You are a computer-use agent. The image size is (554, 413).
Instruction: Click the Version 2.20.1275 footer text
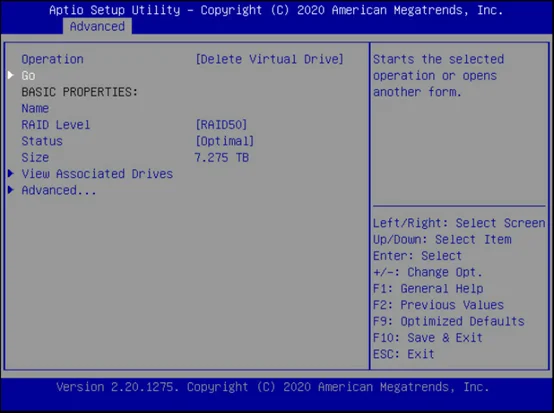[273, 387]
